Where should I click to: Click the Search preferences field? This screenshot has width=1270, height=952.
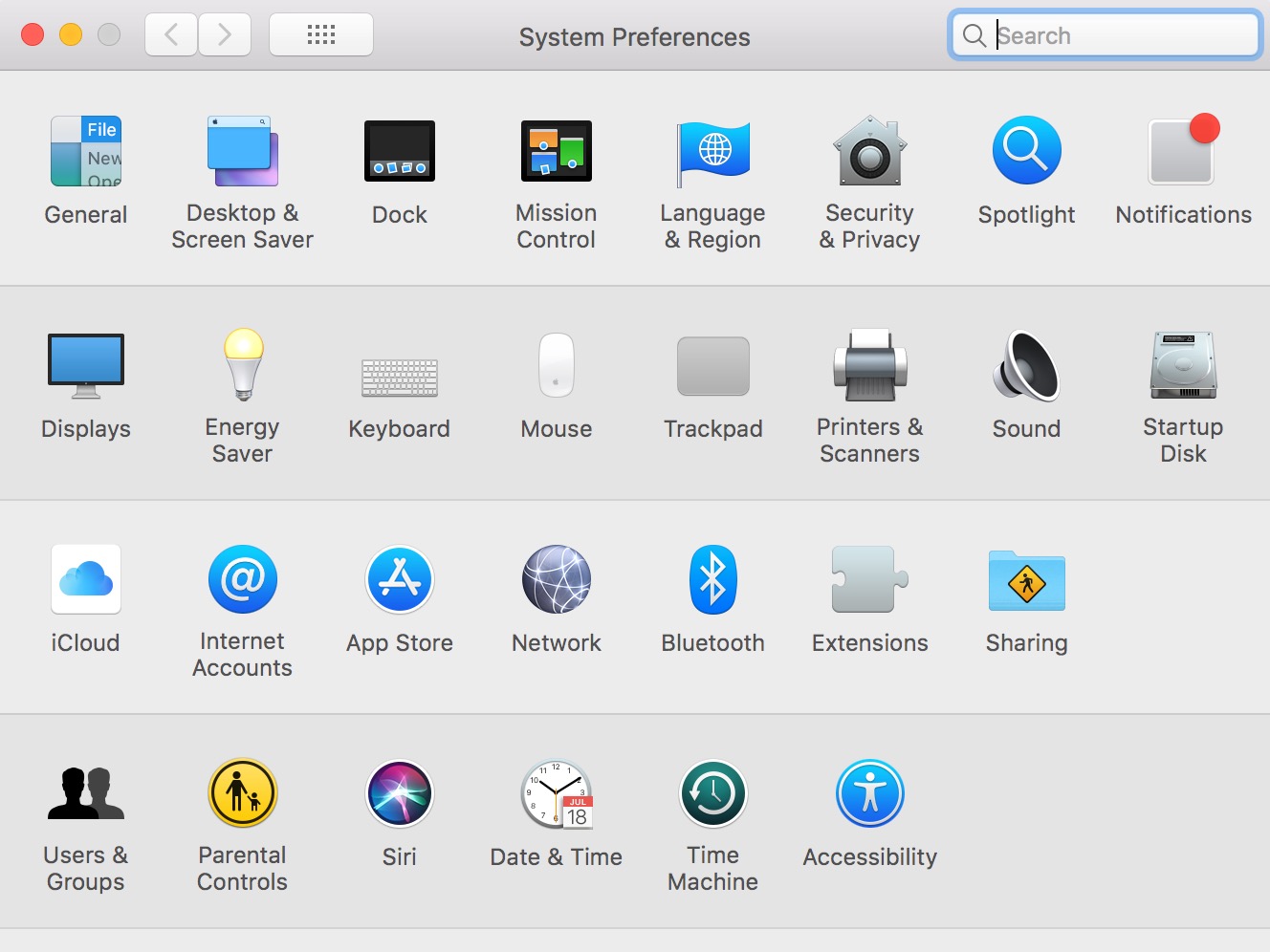(1106, 35)
